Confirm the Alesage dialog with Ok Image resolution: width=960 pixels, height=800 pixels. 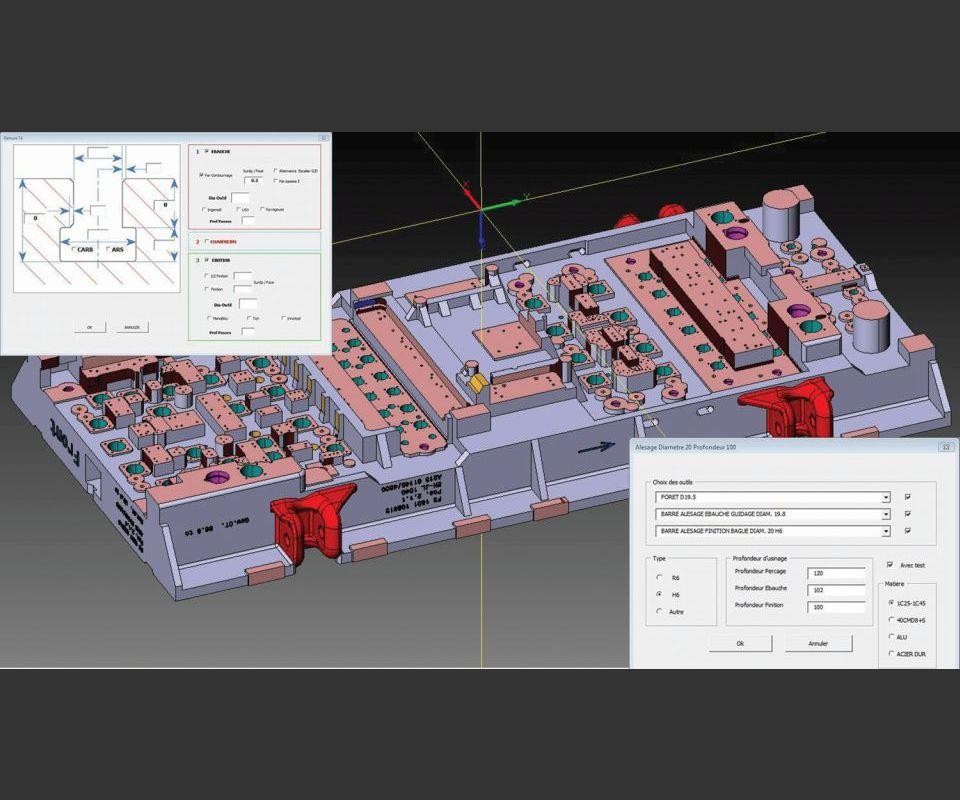(740, 643)
